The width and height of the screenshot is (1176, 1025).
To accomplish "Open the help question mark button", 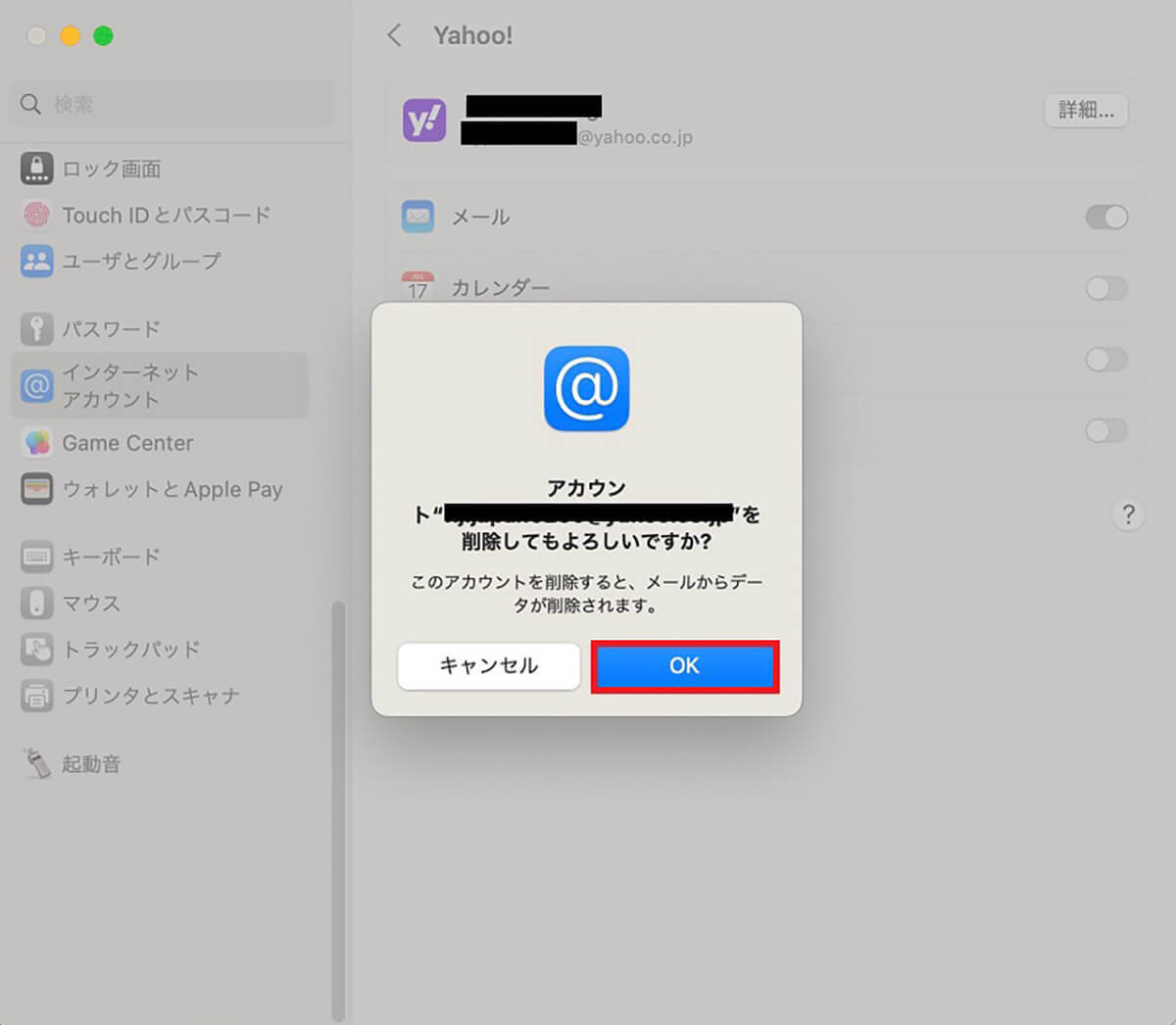I will coord(1128,514).
